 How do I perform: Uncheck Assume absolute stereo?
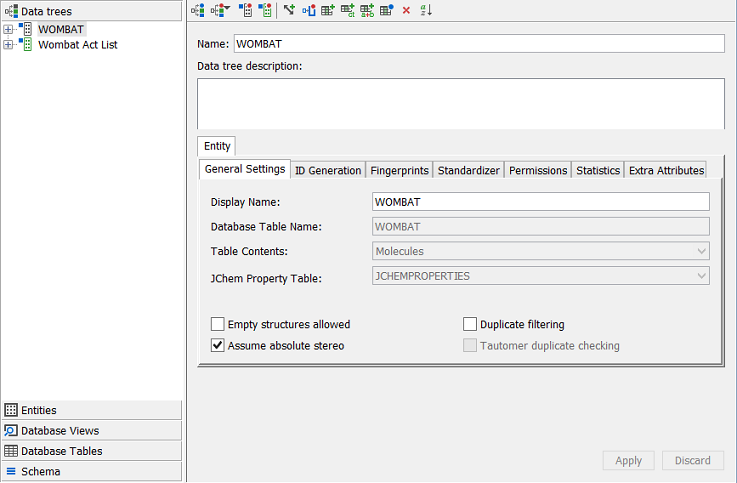pyautogui.click(x=218, y=346)
